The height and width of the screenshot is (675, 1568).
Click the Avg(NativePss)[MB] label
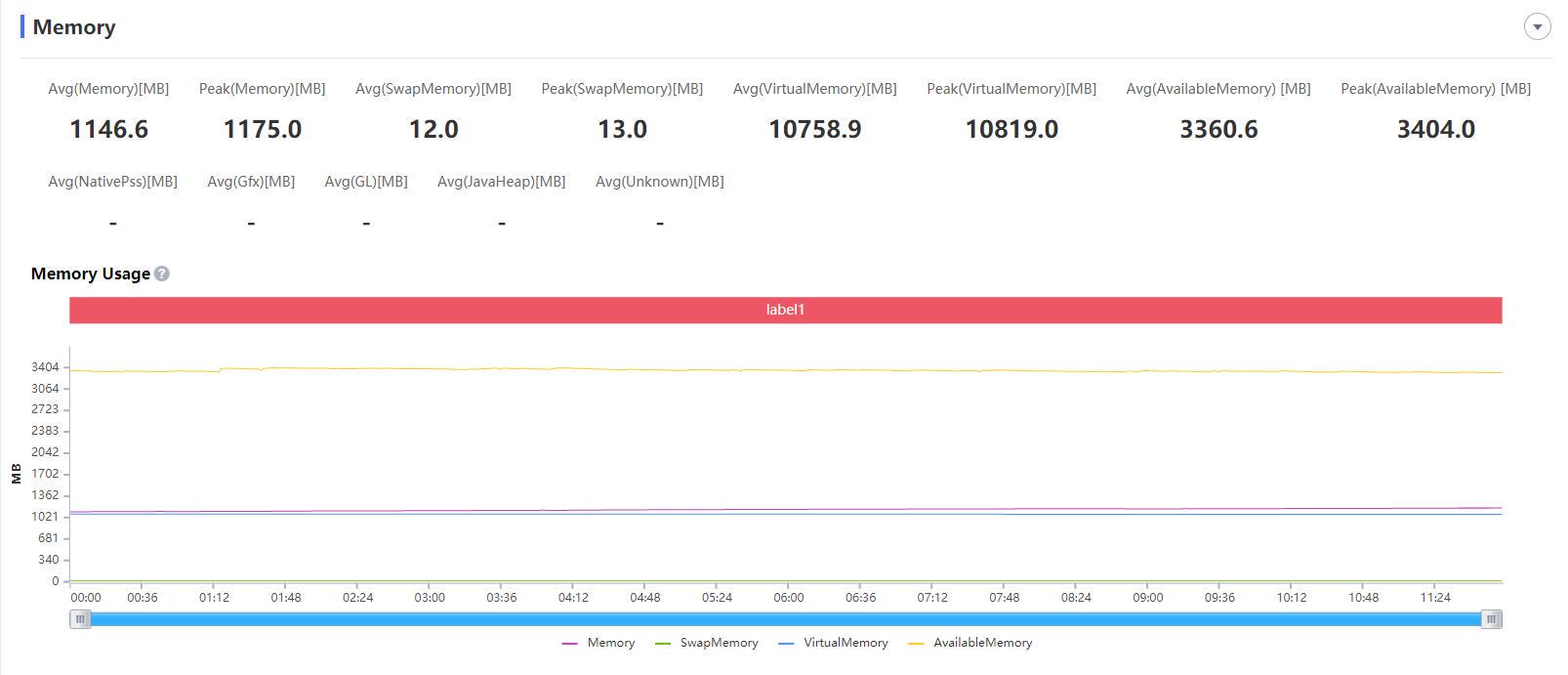(x=112, y=182)
